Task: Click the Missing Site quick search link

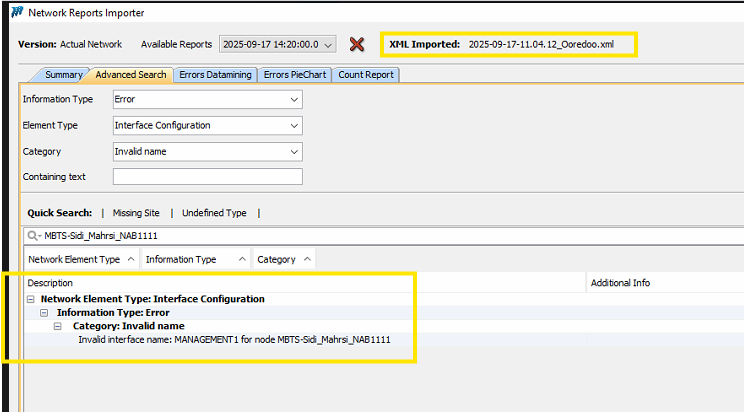Action: tap(135, 213)
